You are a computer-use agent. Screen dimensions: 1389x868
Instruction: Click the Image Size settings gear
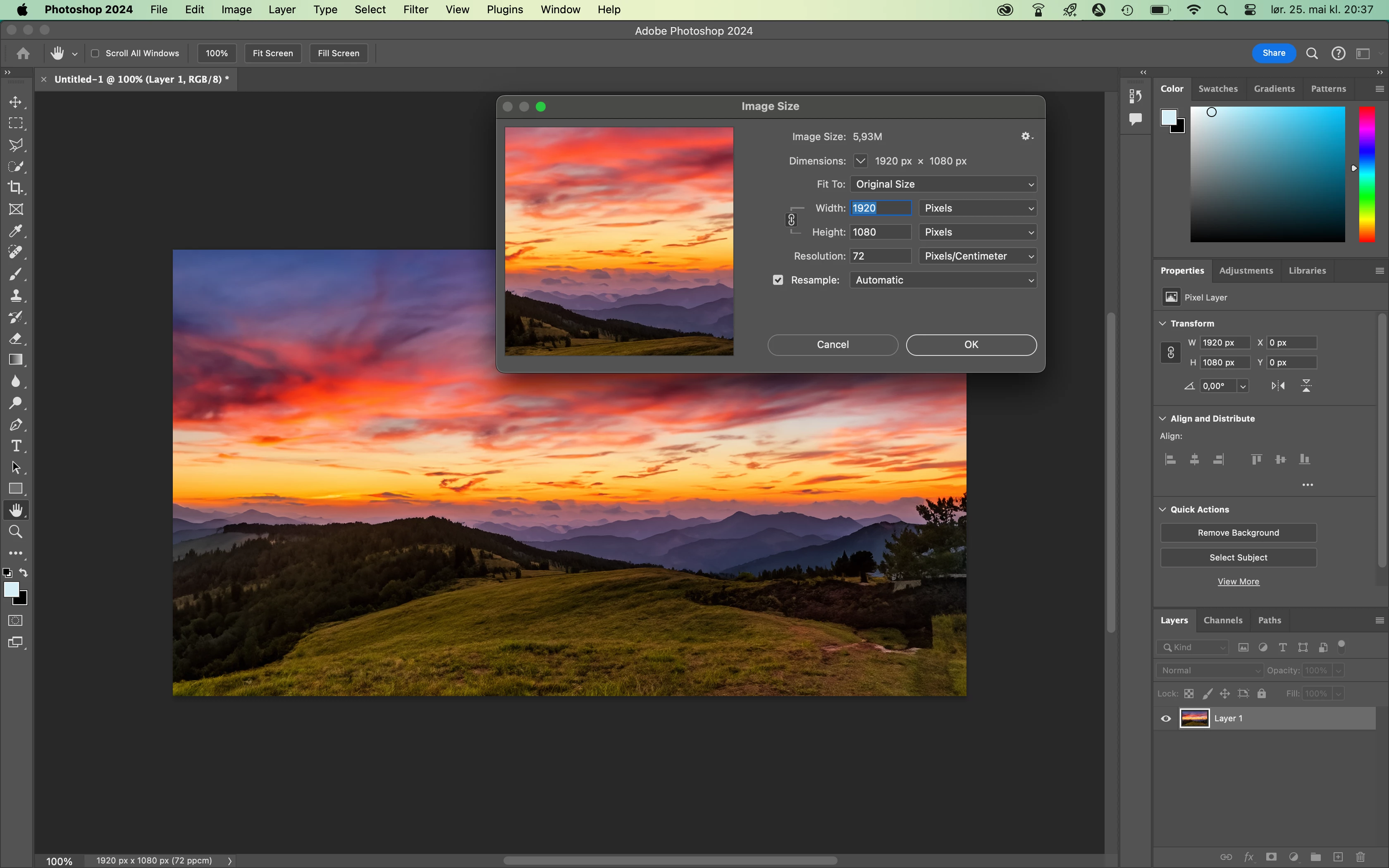tap(1026, 137)
